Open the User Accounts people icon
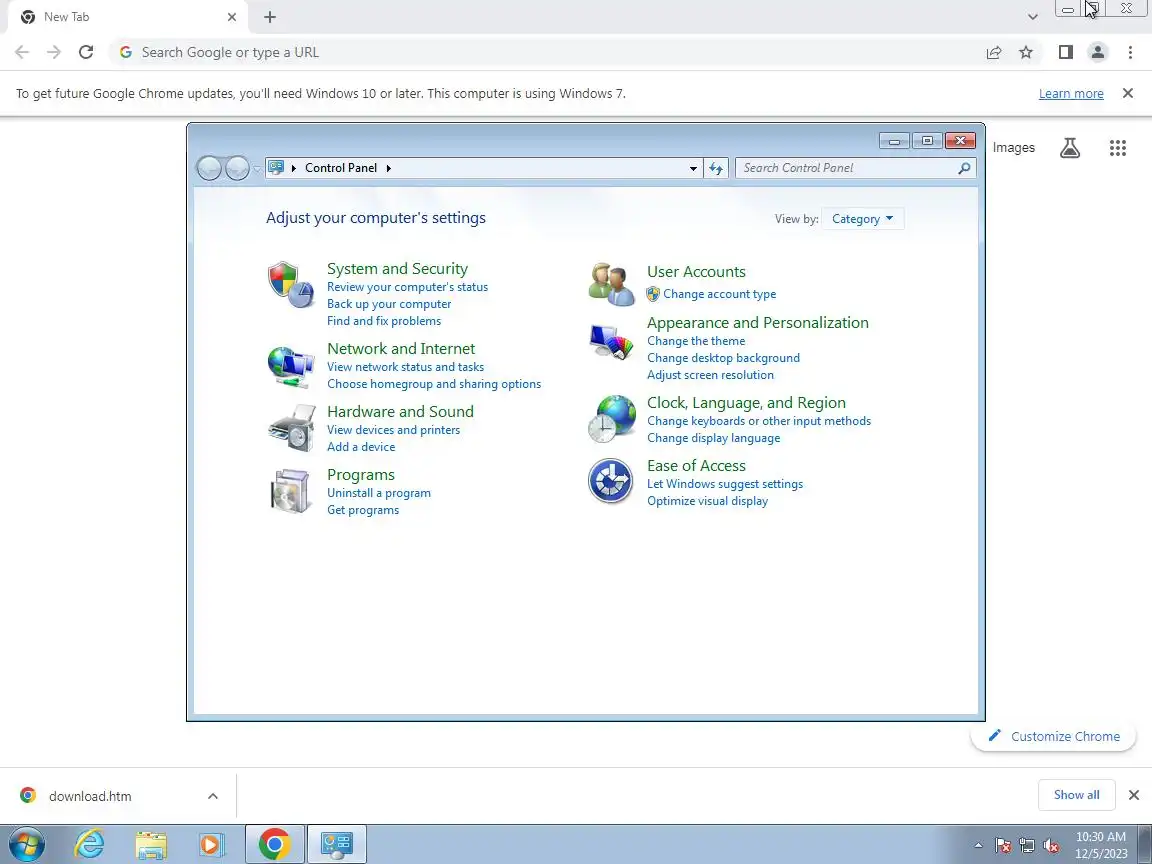The width and height of the screenshot is (1152, 864). tap(611, 284)
